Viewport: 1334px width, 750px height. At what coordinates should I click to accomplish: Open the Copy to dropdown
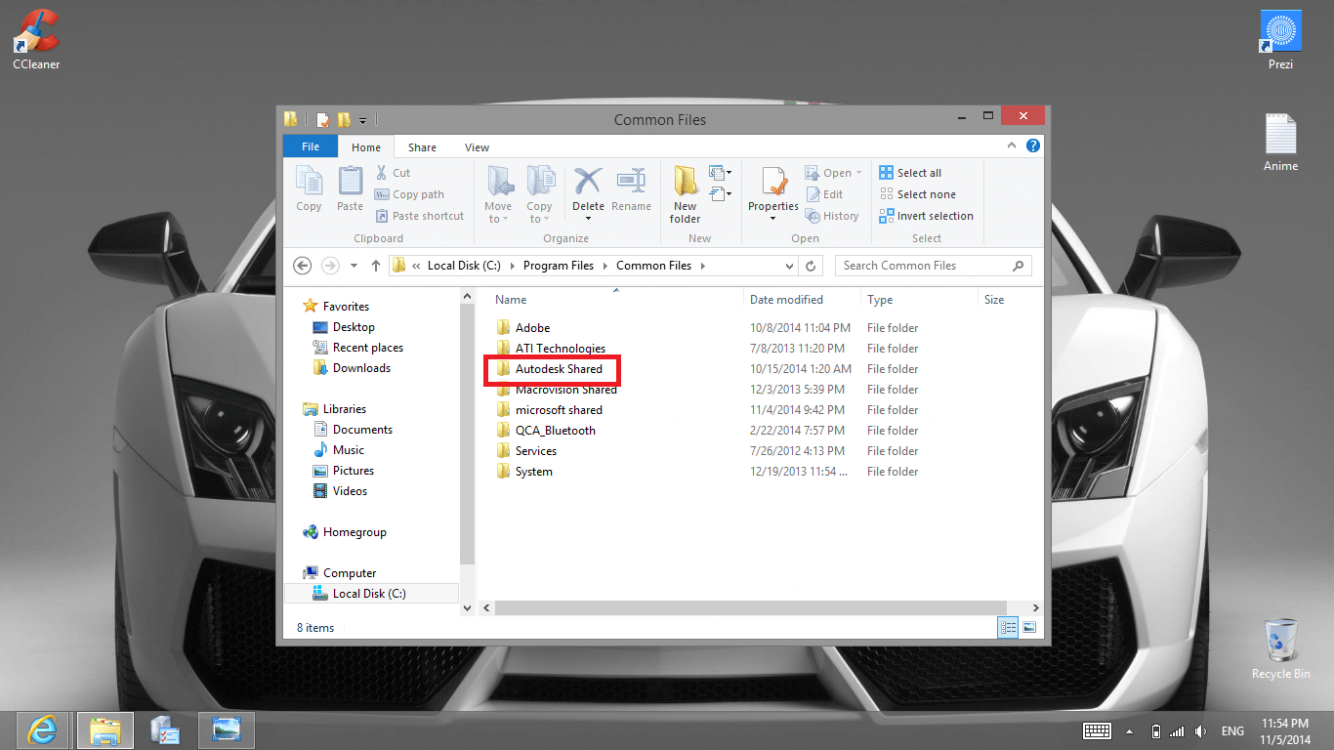(x=540, y=195)
